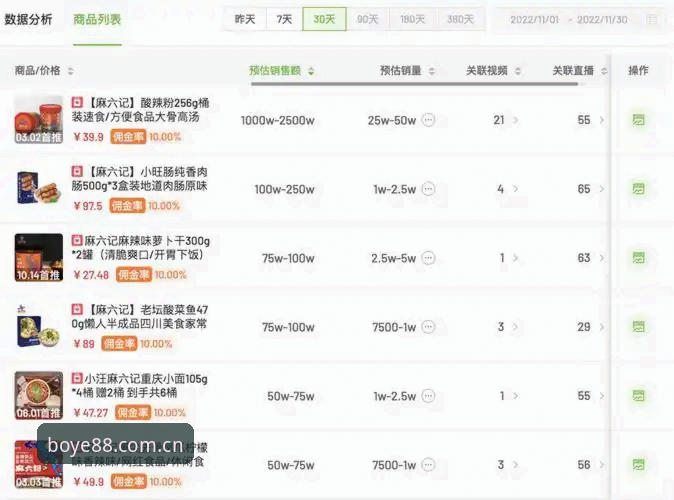Click 操作 column header

tap(638, 71)
